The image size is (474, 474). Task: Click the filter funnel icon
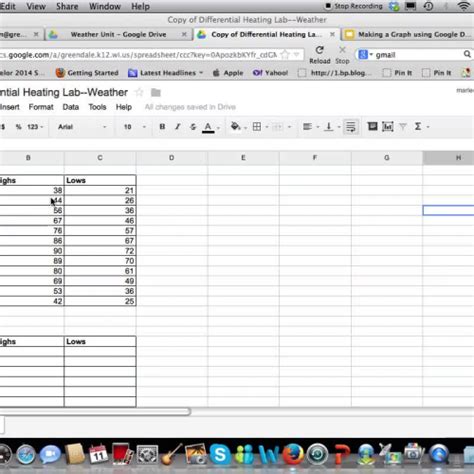click(x=403, y=127)
